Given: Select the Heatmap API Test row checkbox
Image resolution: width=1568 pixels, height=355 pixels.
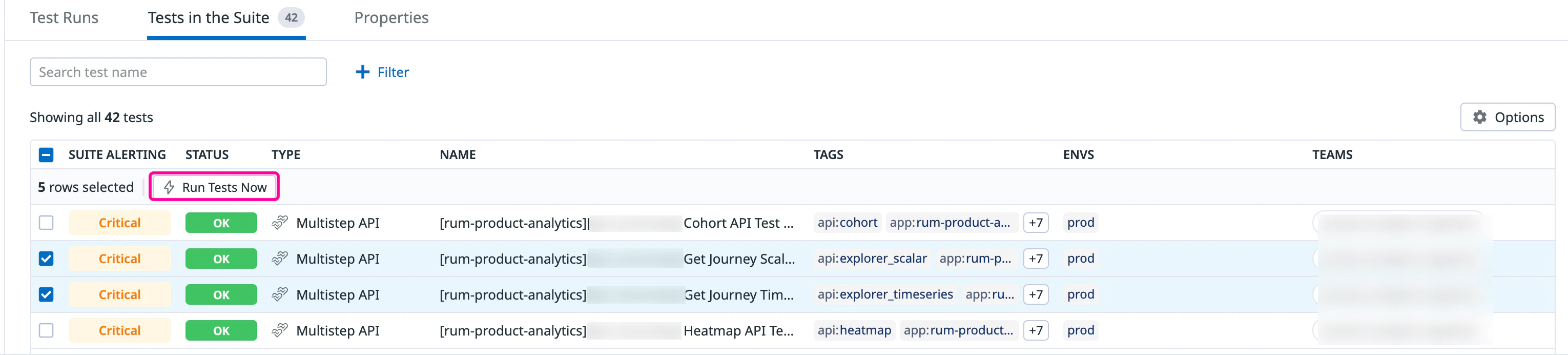Looking at the screenshot, I should click(x=46, y=331).
